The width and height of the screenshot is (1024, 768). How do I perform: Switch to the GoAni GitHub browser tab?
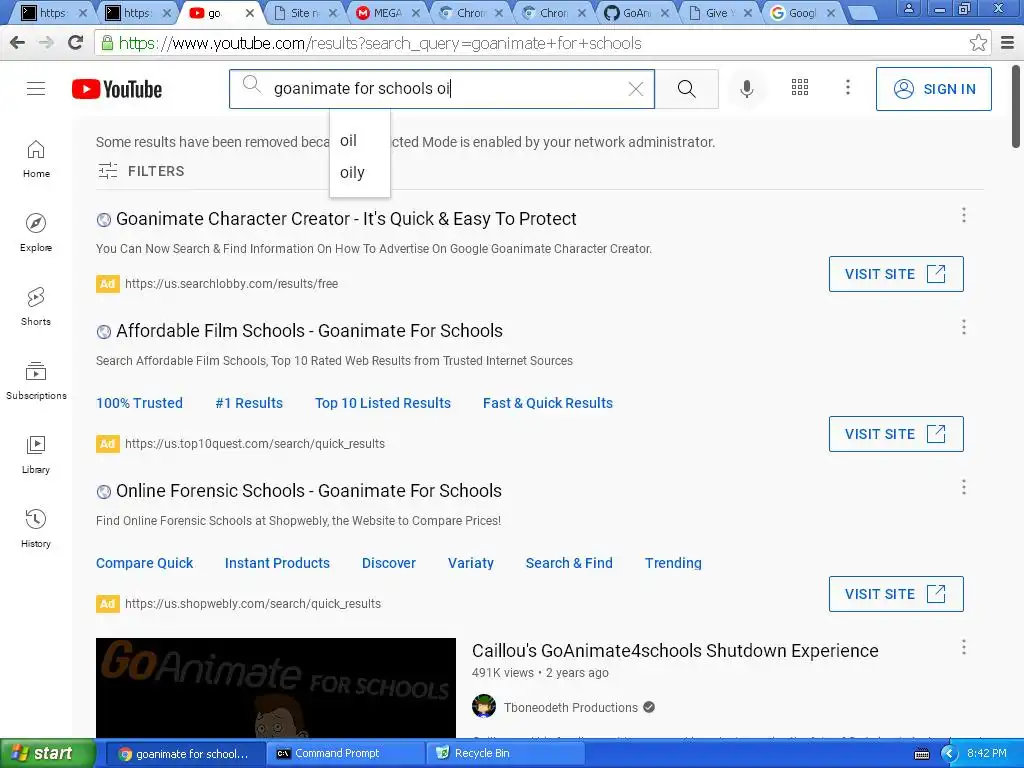(x=636, y=13)
